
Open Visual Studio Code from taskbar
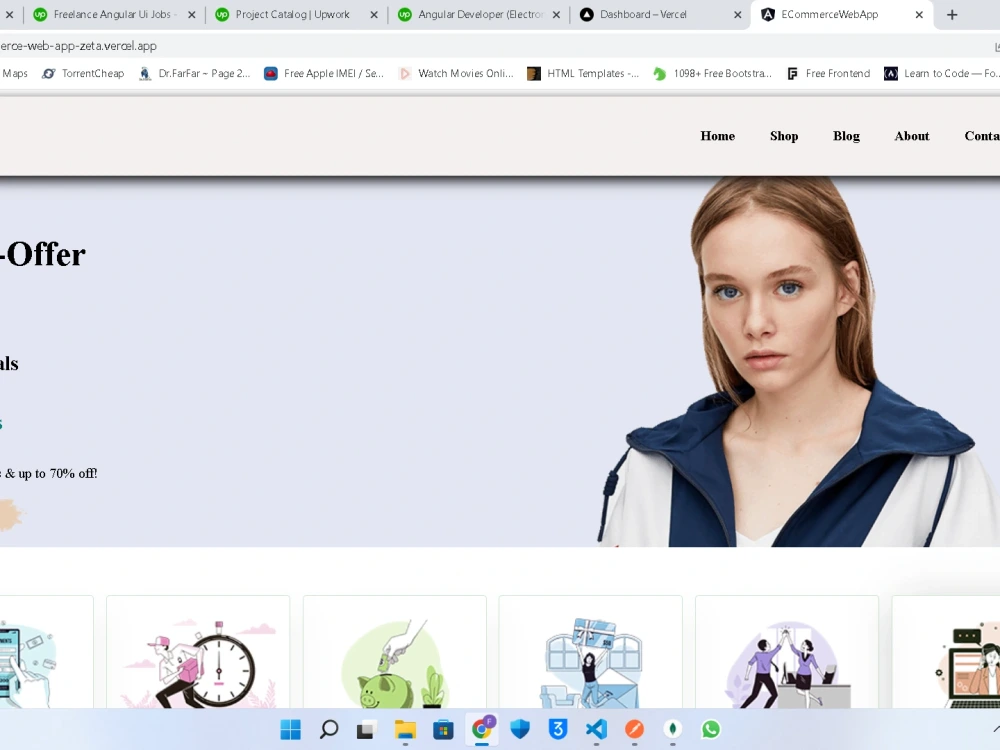coord(596,729)
